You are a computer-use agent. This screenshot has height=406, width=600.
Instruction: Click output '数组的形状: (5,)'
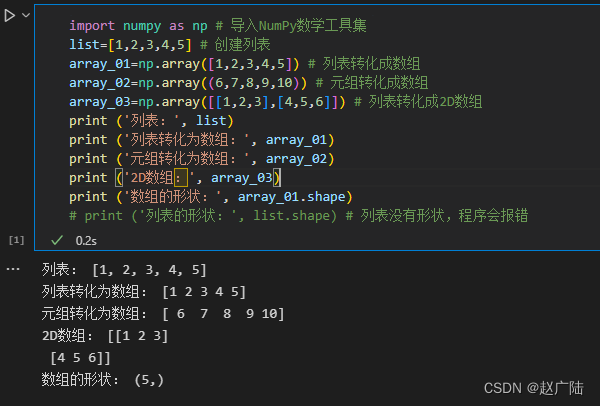(103, 380)
